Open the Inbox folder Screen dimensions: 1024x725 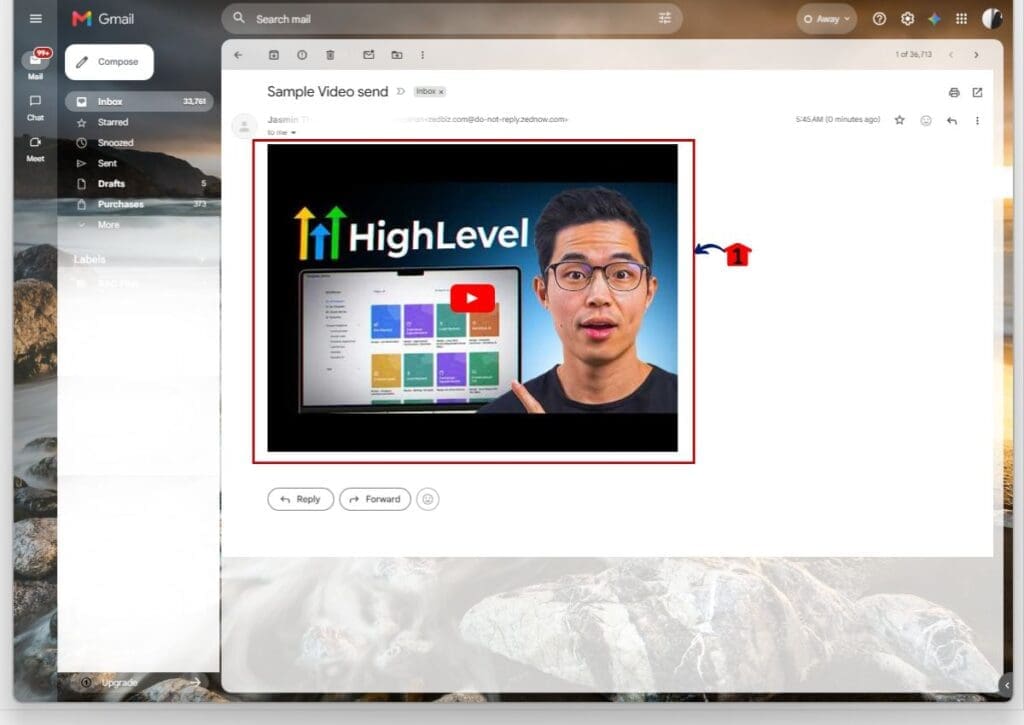click(x=139, y=101)
